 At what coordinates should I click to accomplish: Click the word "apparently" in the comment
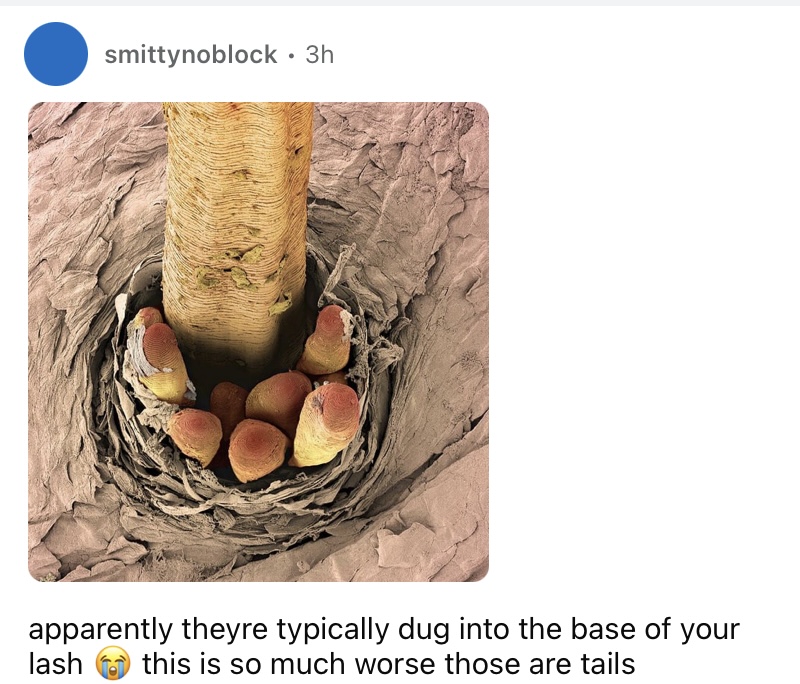click(x=101, y=631)
